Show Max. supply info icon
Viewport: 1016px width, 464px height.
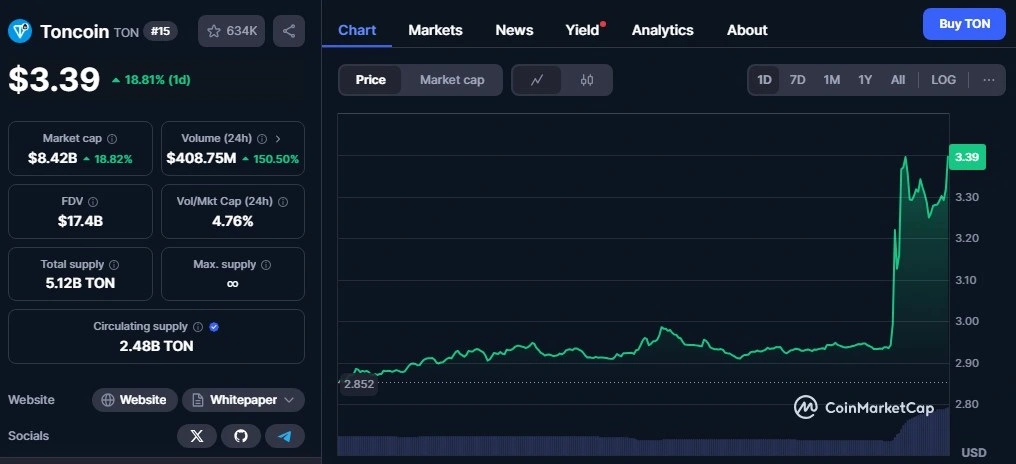tap(266, 264)
